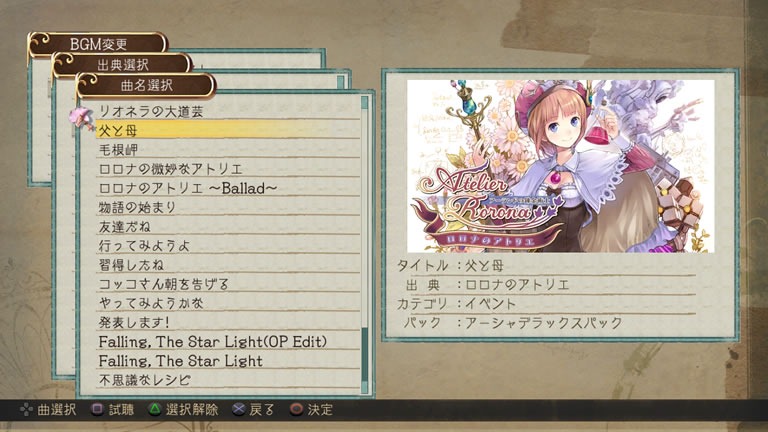Click the square 試聴 preview button icon

(97, 409)
